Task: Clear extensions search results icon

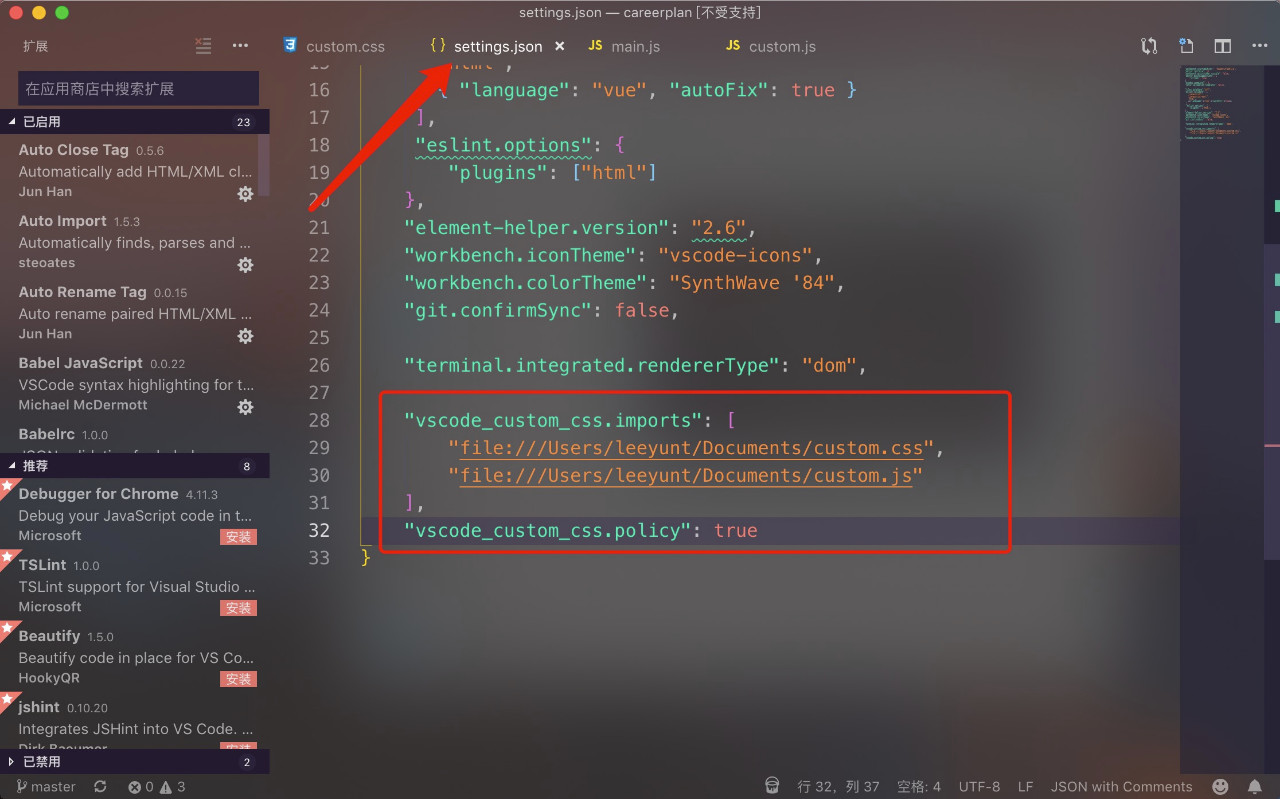Action: click(x=203, y=46)
